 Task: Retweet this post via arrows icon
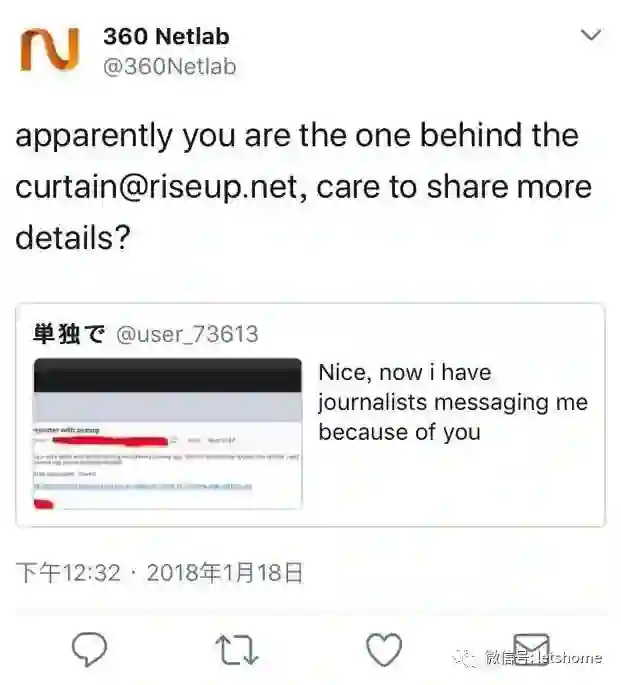[x=237, y=650]
